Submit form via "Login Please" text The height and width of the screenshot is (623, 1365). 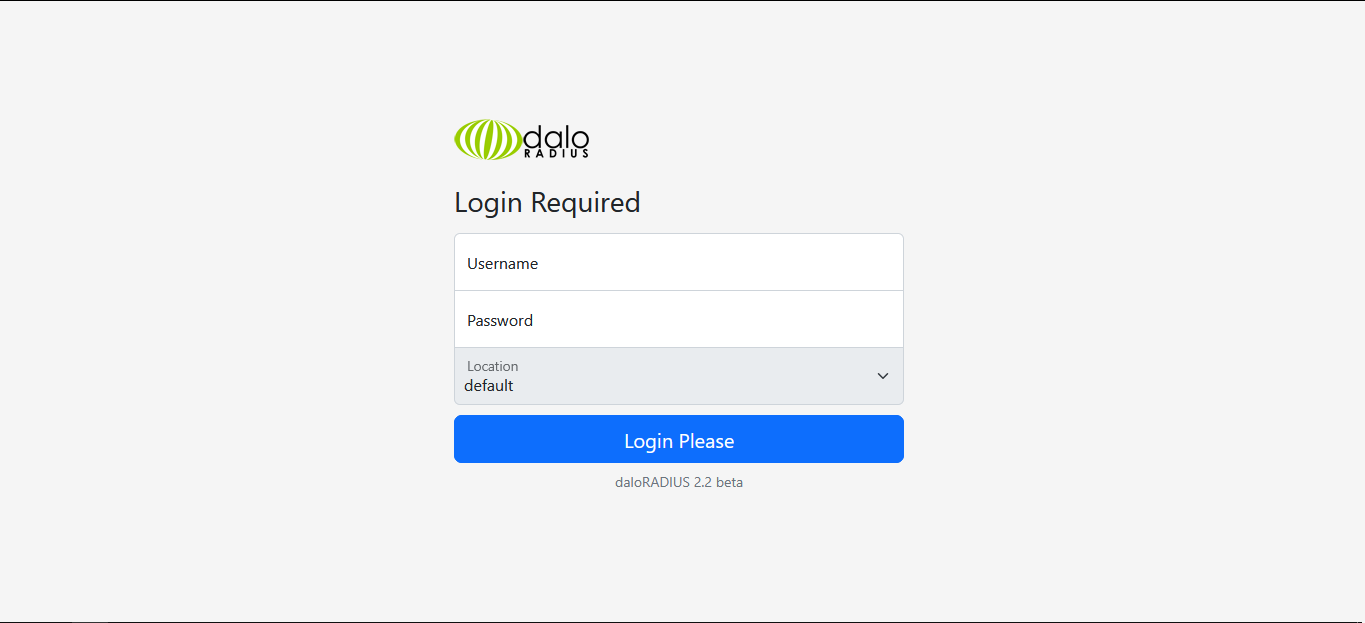point(679,441)
